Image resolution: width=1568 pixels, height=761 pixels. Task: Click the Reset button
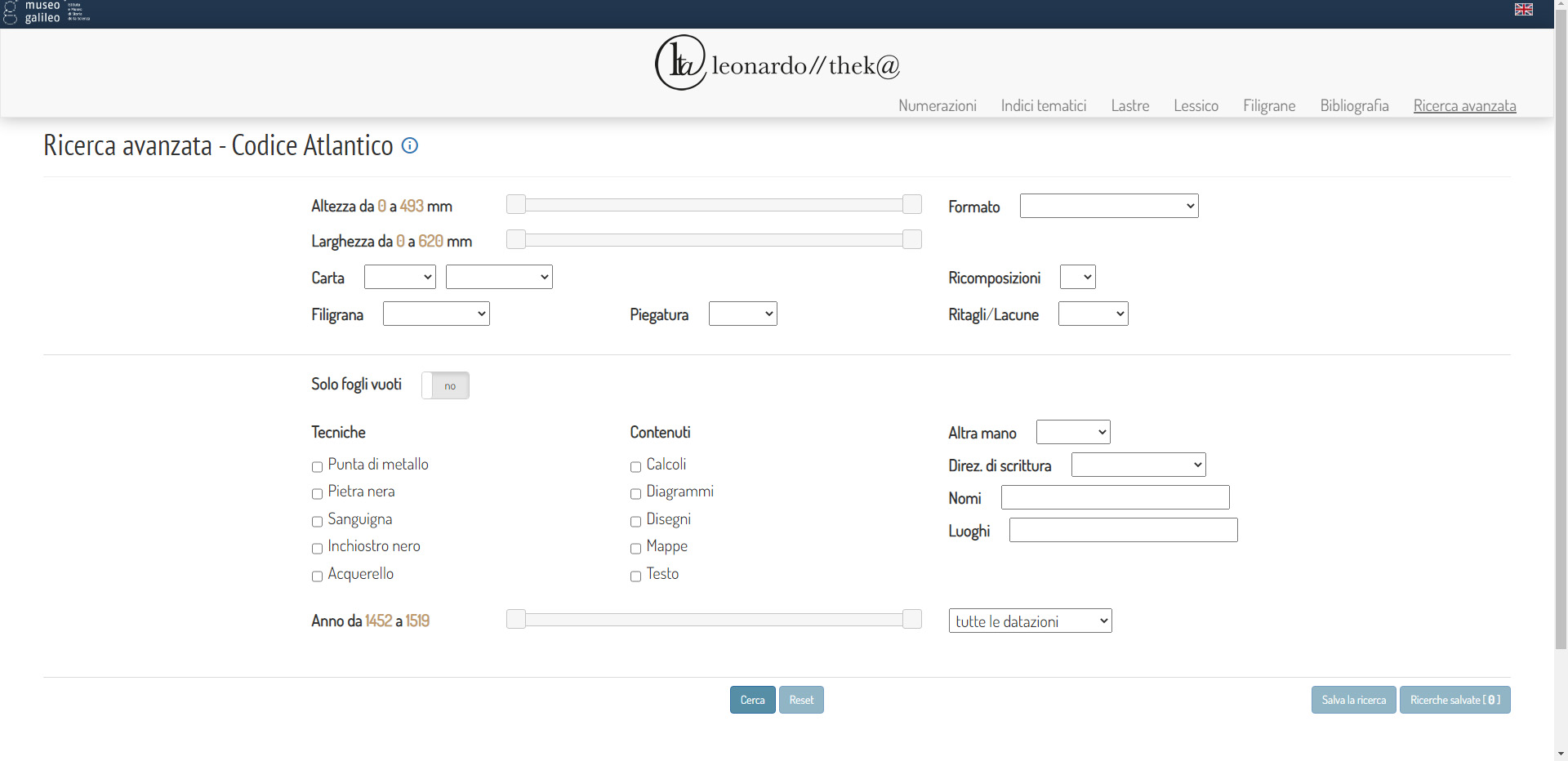[801, 700]
